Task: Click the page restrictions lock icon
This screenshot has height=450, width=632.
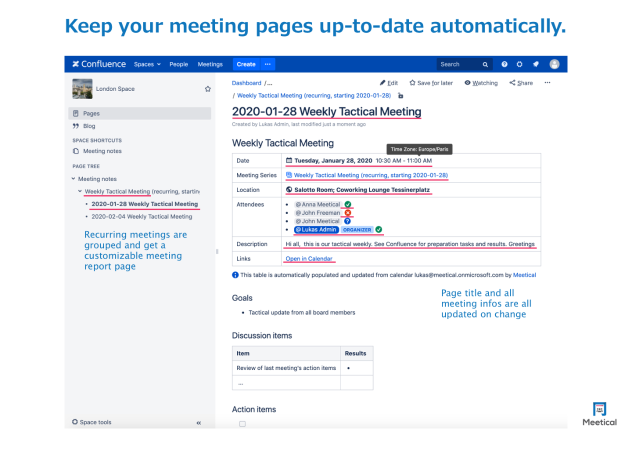Action: point(401,96)
